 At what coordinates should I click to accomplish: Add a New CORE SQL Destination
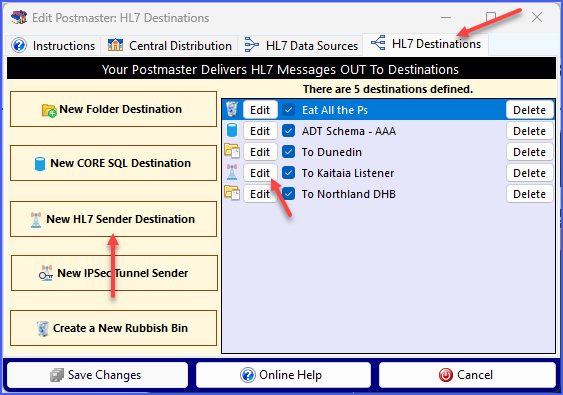pos(113,163)
